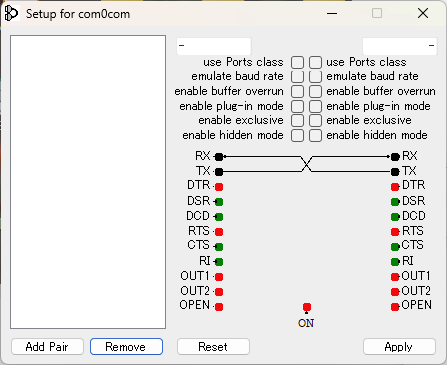Image resolution: width=447 pixels, height=365 pixels.
Task: Click the right RX pin square
Action: (395, 157)
